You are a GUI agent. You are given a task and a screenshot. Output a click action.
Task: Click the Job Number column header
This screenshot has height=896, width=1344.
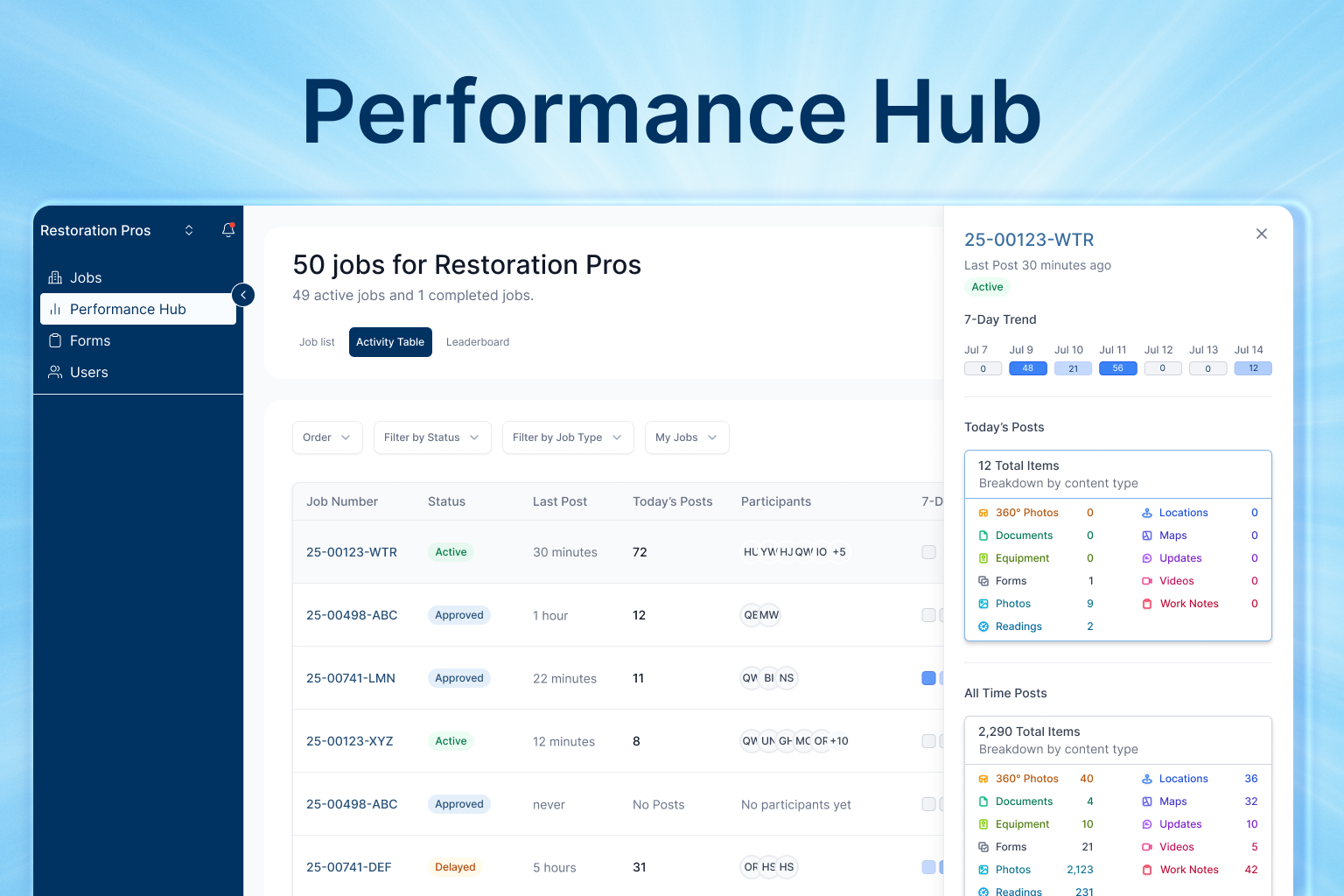342,501
